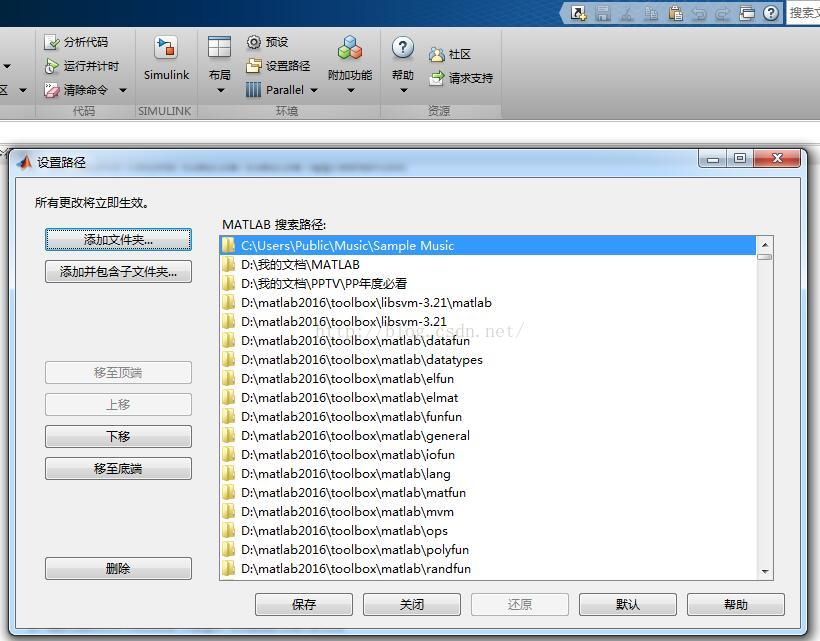This screenshot has height=641, width=820.
Task: Select the toolbox\matlab\ops path
Action: click(x=488, y=531)
